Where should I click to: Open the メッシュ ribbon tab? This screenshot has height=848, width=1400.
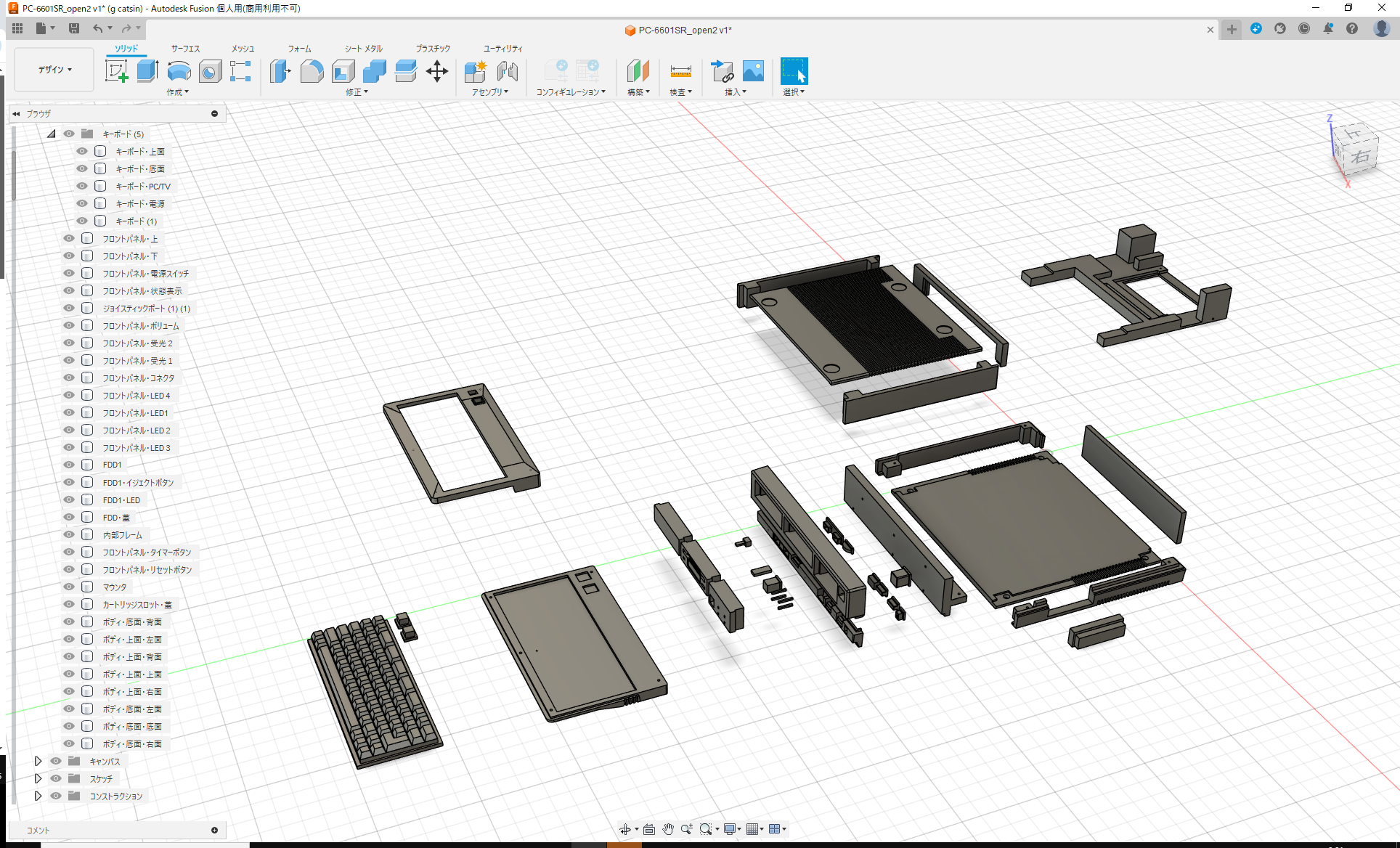[242, 48]
